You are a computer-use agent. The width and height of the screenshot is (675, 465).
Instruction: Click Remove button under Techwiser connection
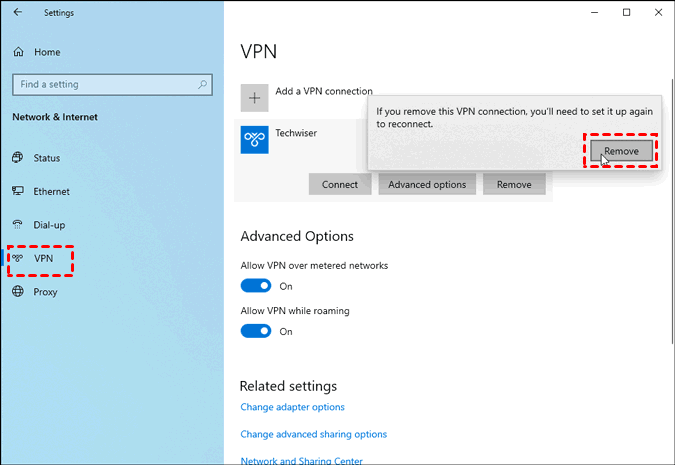pos(514,184)
